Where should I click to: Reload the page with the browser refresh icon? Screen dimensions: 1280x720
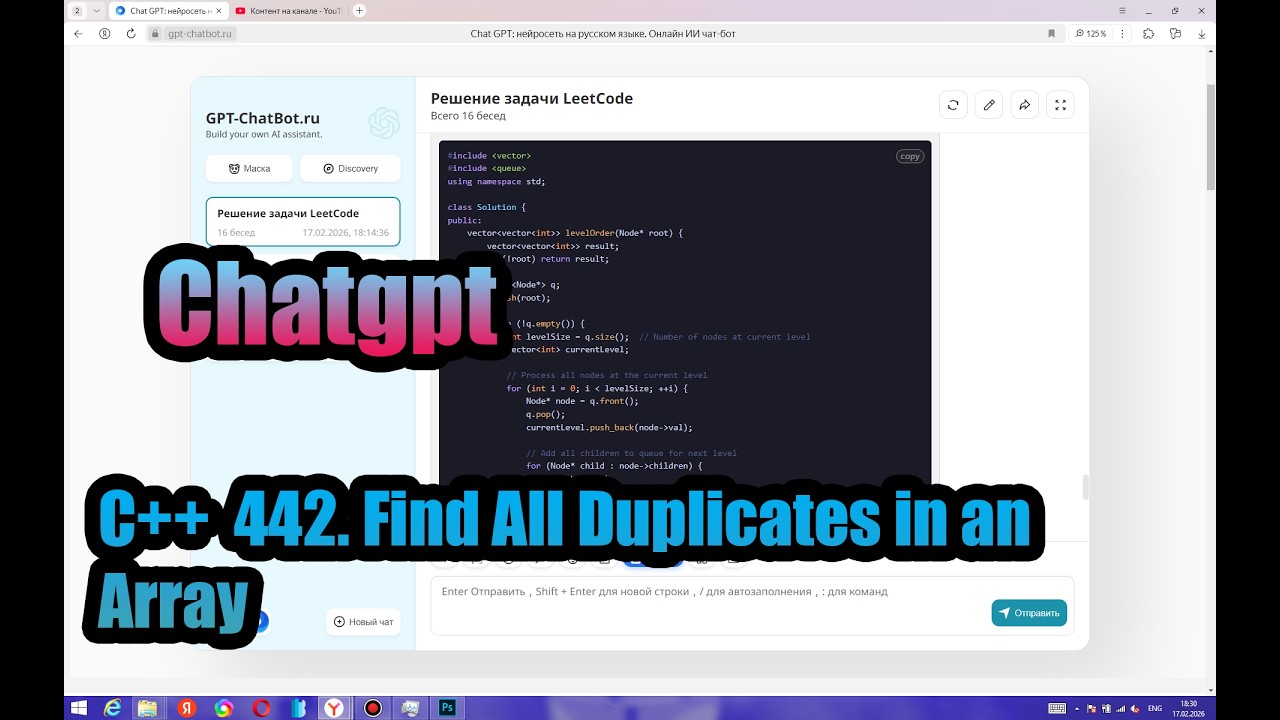[131, 33]
